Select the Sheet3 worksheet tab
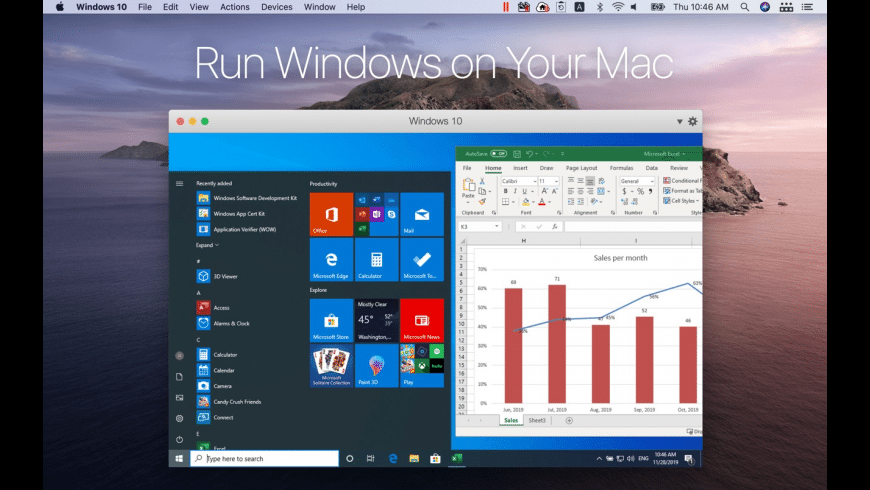Screen dimensions: 870x490 [x=537, y=421]
